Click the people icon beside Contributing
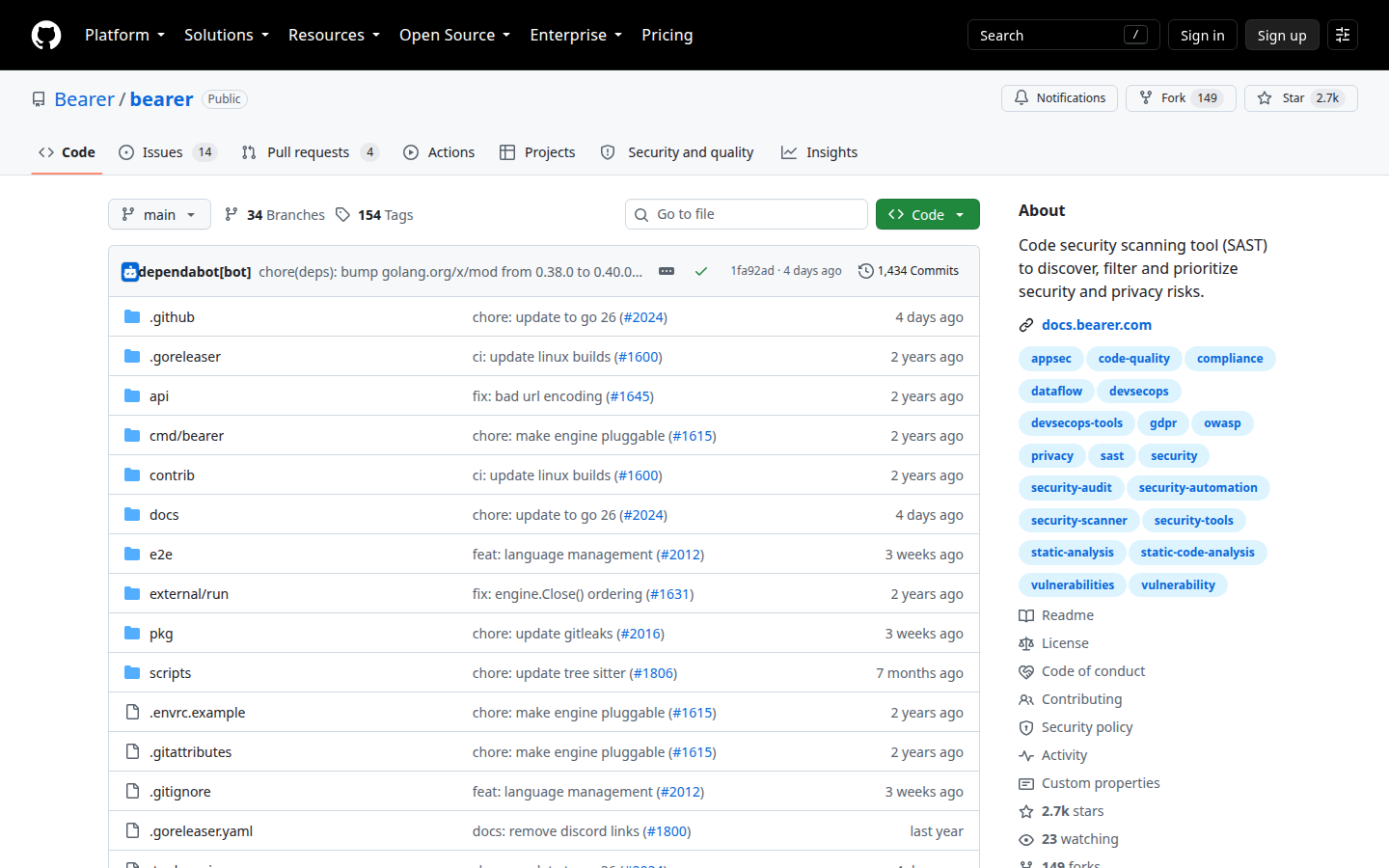The image size is (1389, 868). (x=1026, y=699)
